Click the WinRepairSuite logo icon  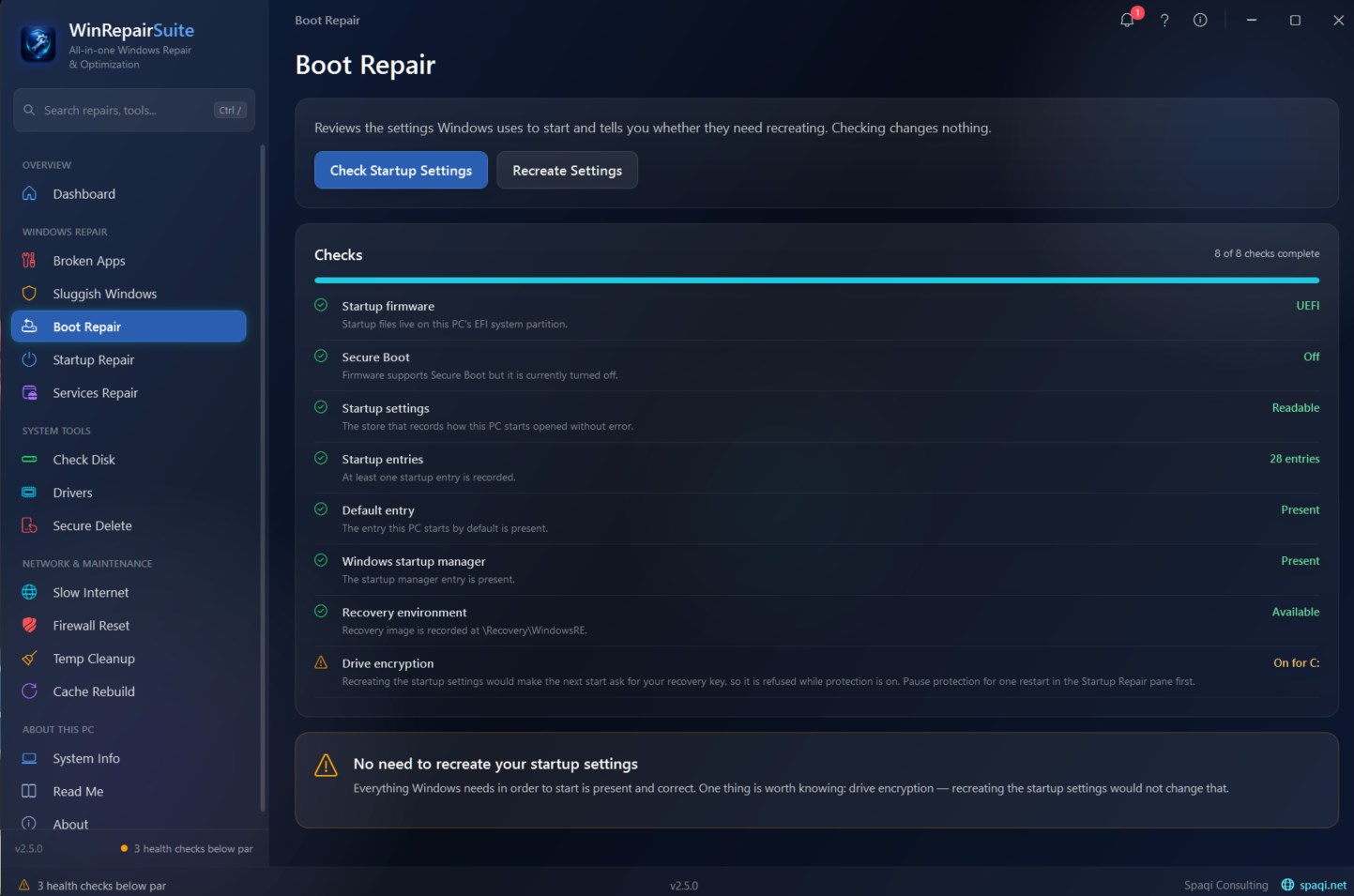(38, 44)
